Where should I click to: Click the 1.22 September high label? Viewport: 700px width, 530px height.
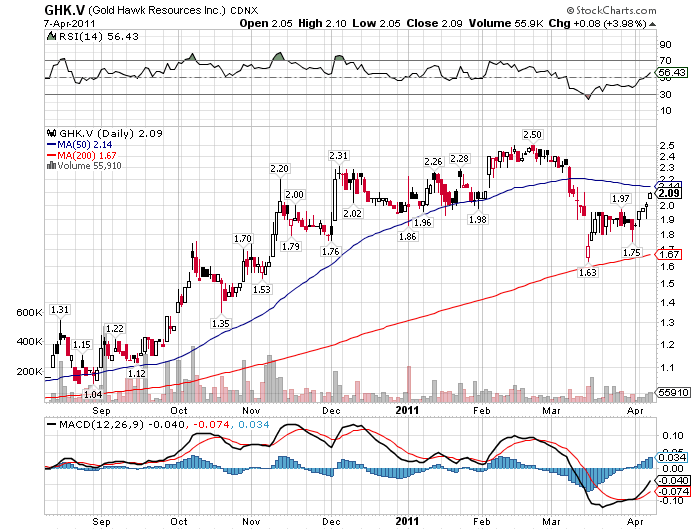[114, 329]
